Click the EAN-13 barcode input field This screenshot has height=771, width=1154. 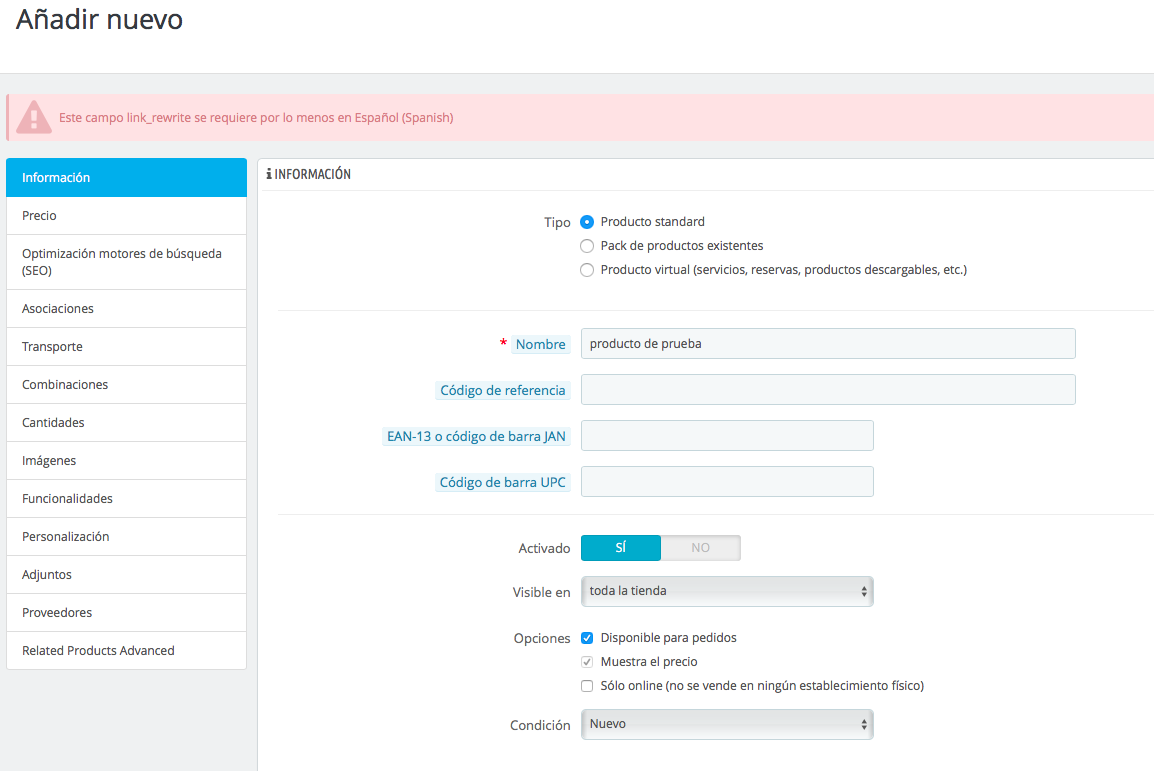click(x=727, y=436)
